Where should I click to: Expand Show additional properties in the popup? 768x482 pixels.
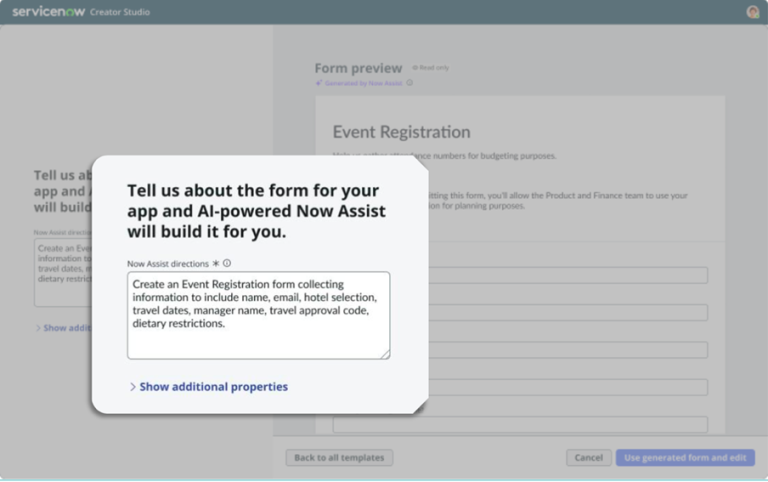[214, 386]
